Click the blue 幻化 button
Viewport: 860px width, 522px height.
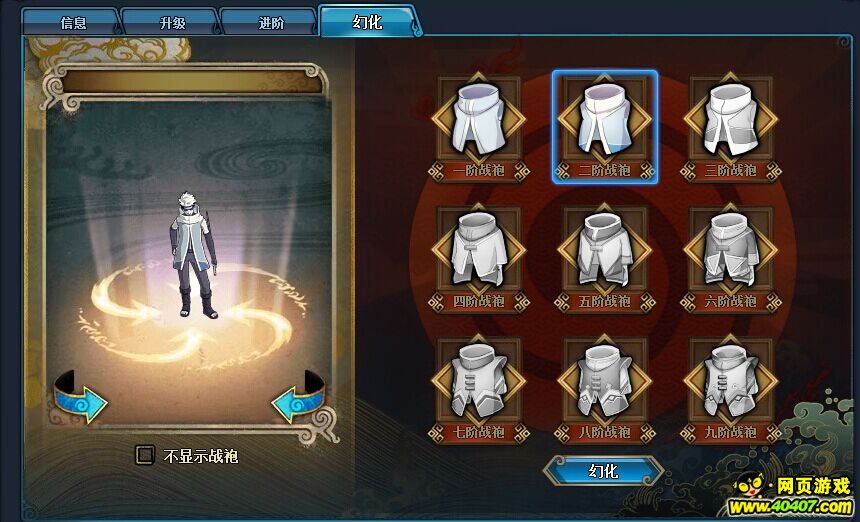coord(603,470)
